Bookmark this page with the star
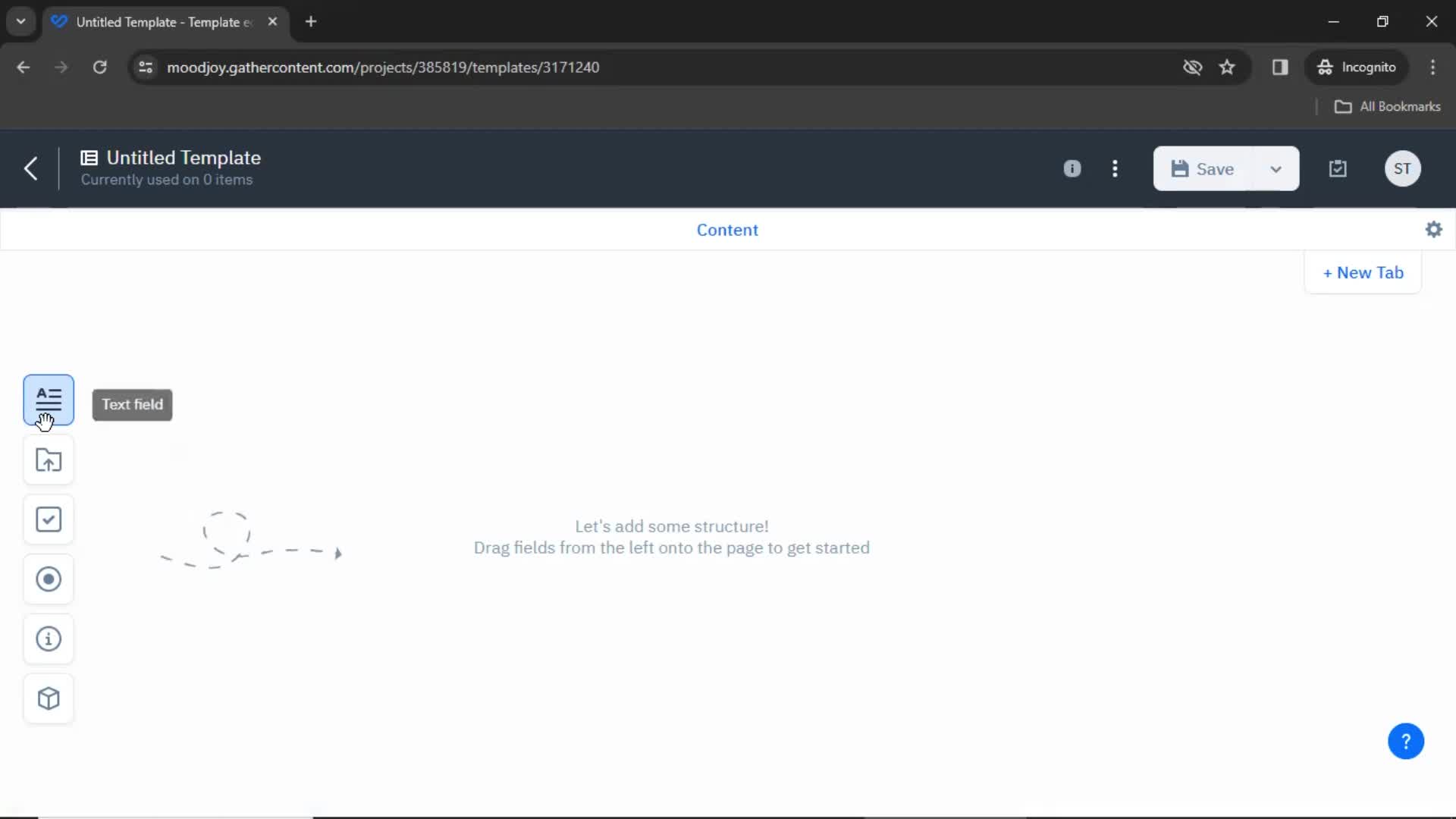Image resolution: width=1456 pixels, height=819 pixels. (x=1227, y=67)
